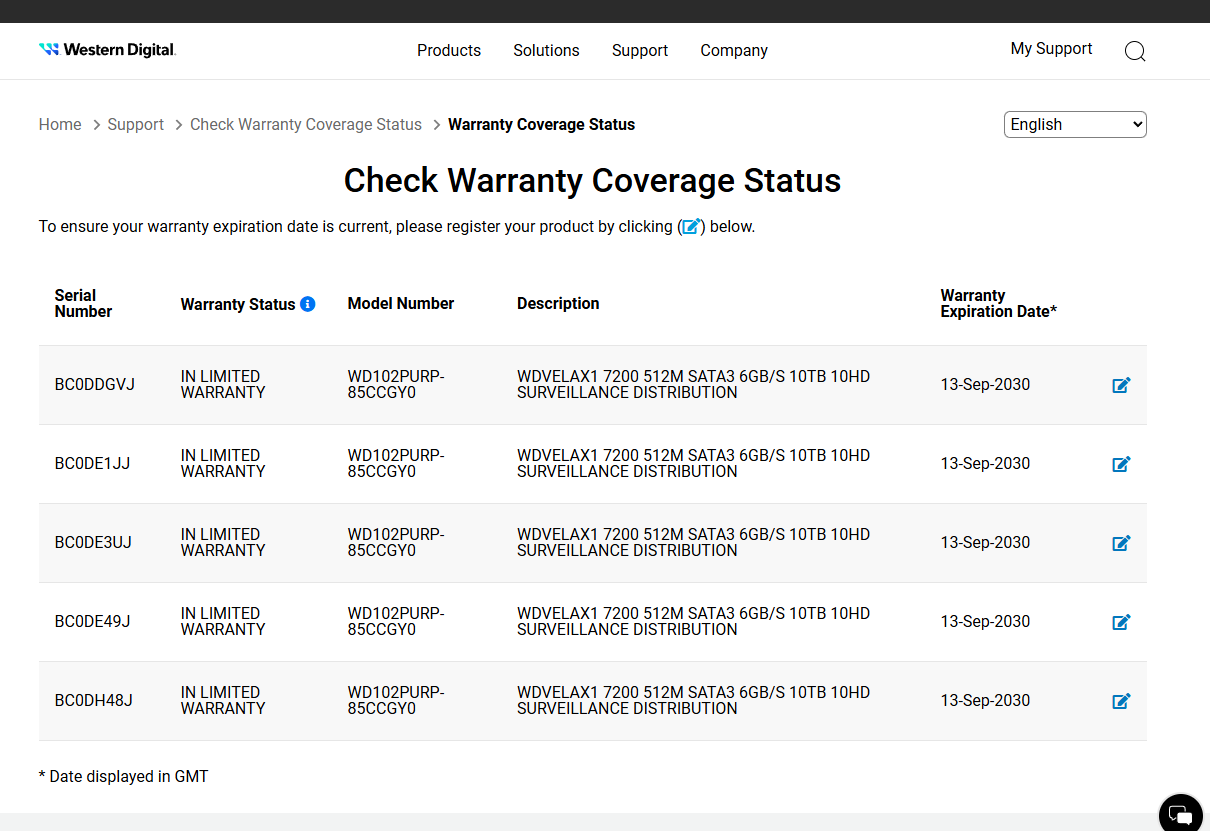
Task: Click the edit icon for BC0DH48J
Action: pyautogui.click(x=1121, y=701)
